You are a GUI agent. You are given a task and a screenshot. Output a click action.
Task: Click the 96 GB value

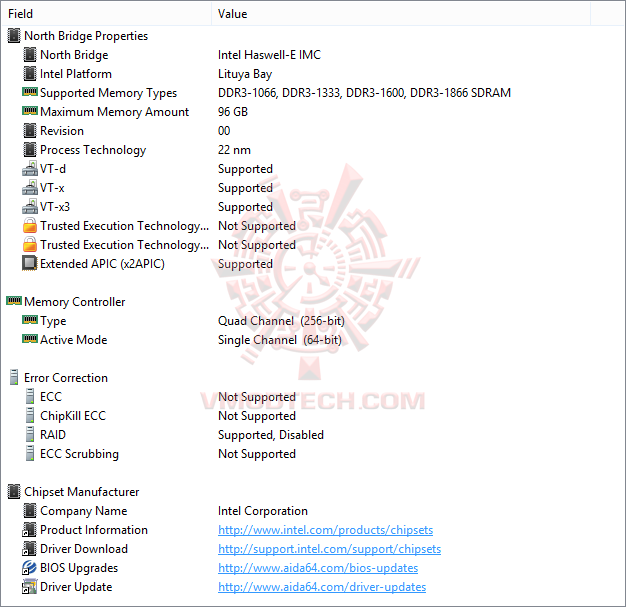tap(233, 112)
